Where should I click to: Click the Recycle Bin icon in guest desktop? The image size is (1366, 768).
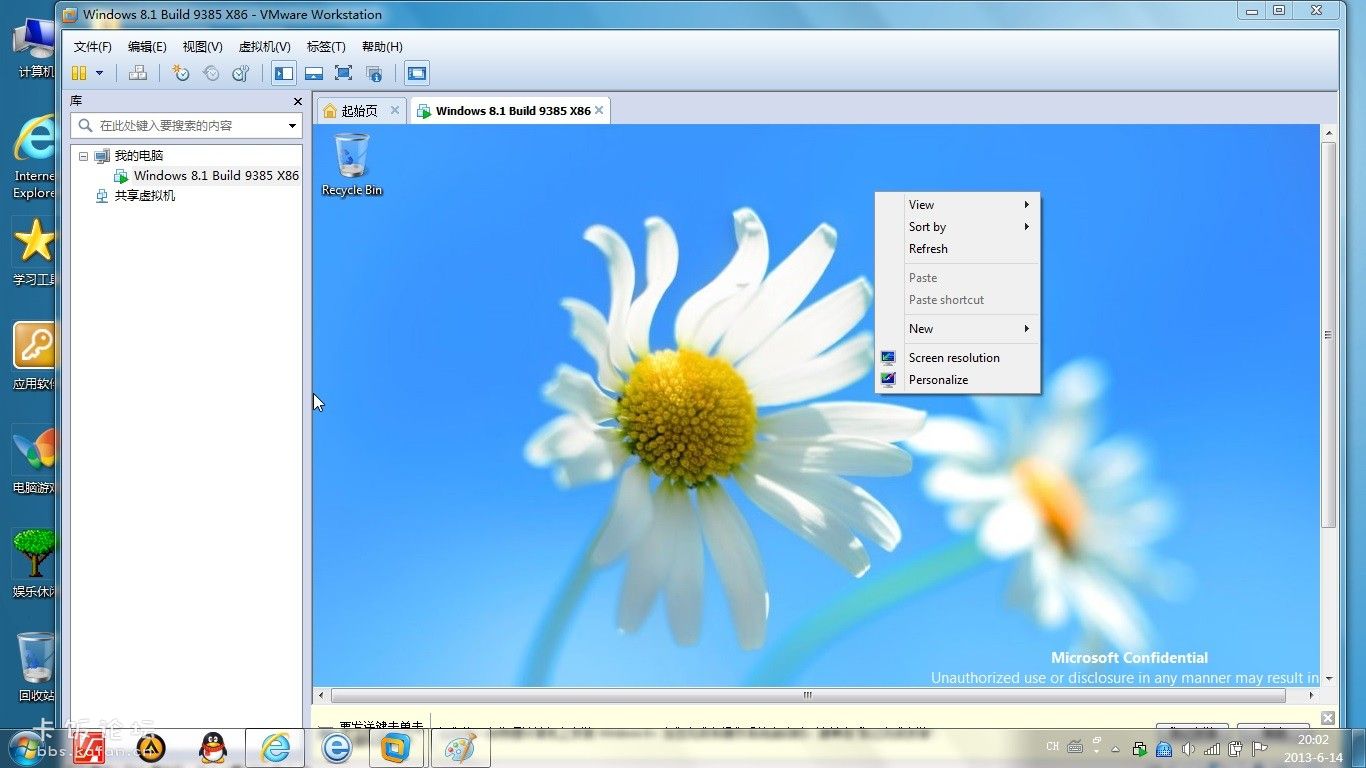(351, 165)
